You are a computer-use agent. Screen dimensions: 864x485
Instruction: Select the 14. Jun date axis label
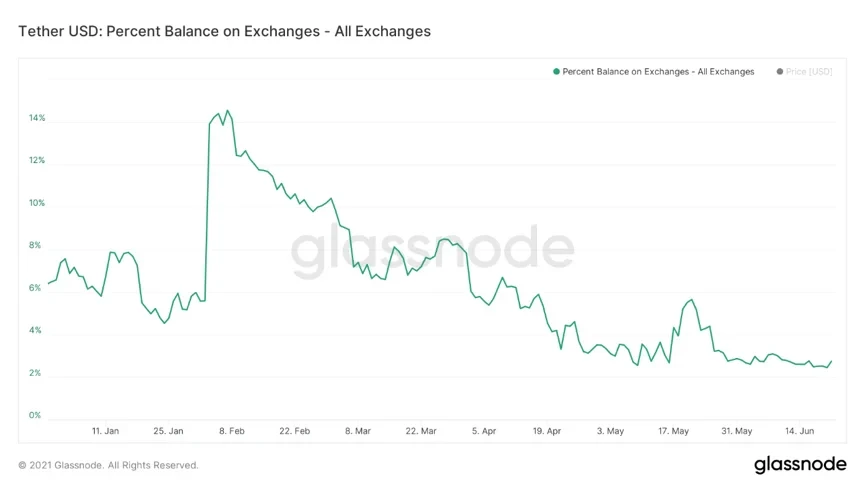click(x=800, y=431)
